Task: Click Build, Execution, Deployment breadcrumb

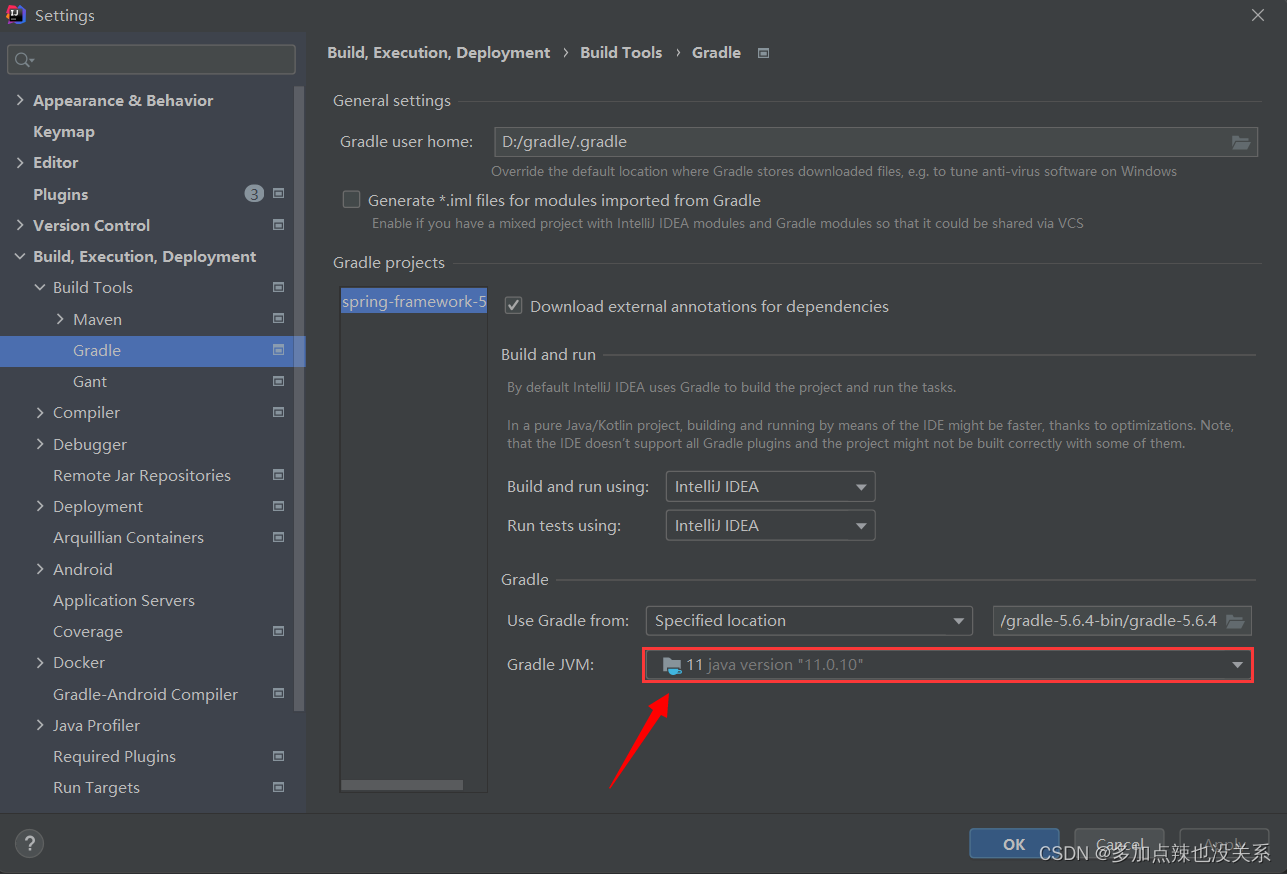Action: click(x=438, y=53)
